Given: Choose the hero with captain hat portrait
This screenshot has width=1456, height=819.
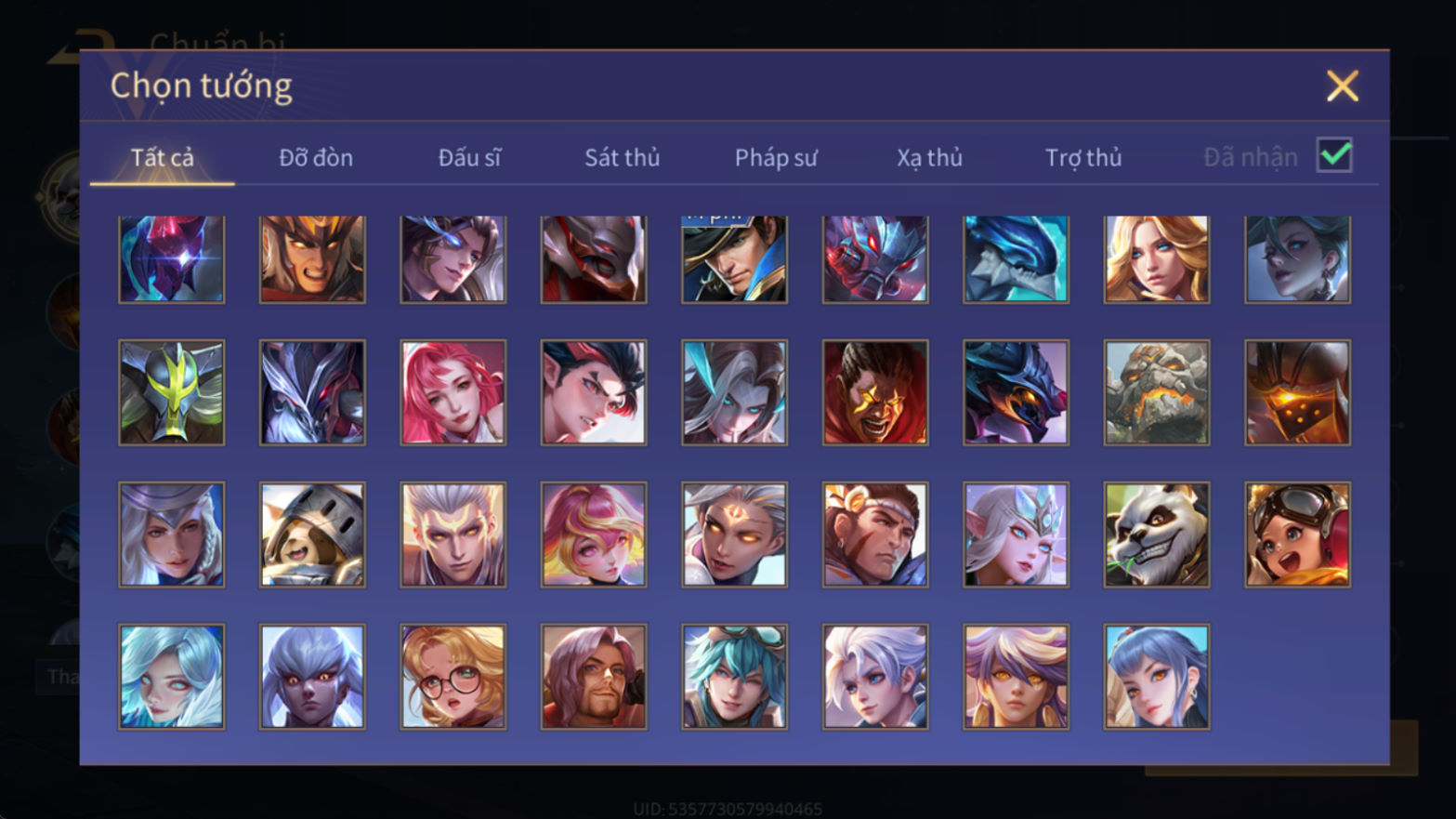Looking at the screenshot, I should (x=734, y=259).
